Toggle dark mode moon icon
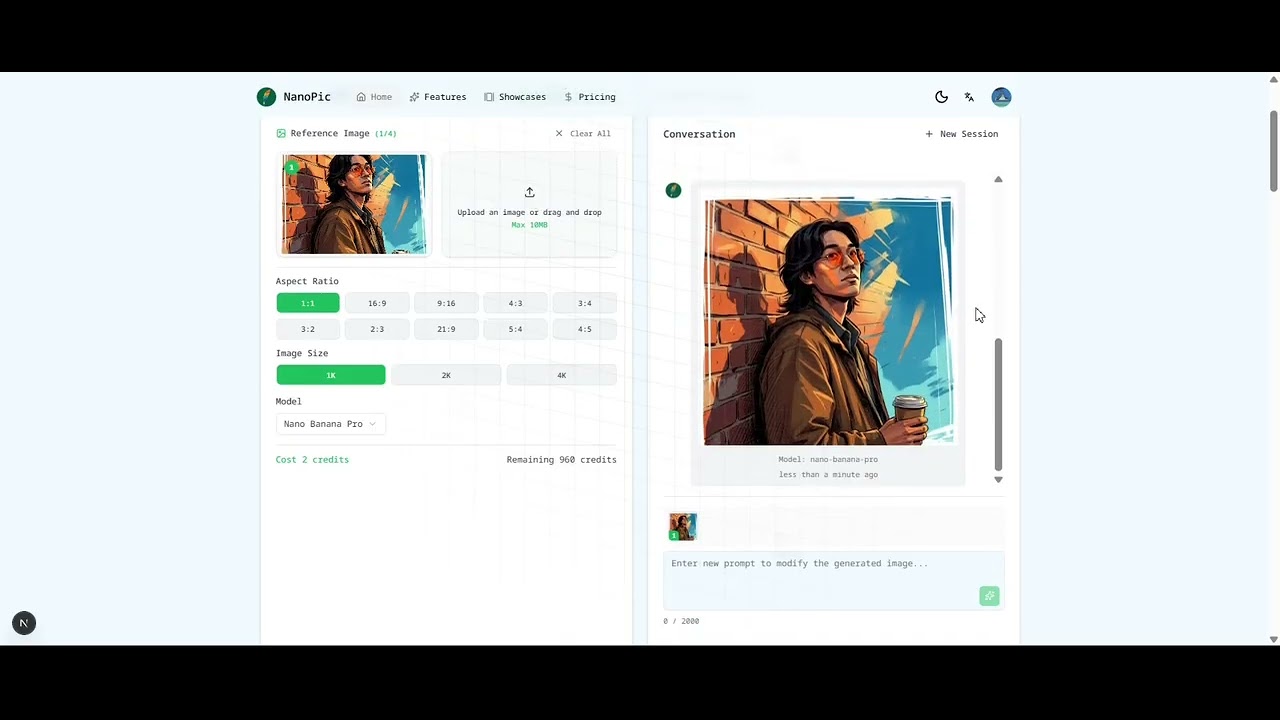 pyautogui.click(x=941, y=97)
